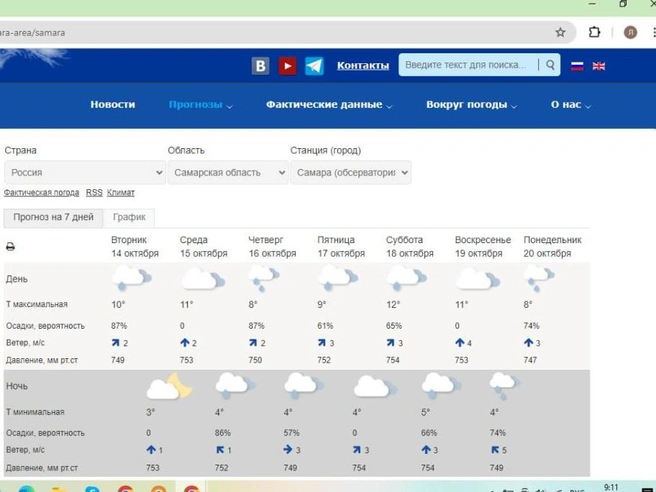Open the RSS feed link
Screen dimensions: 656x492
click(x=94, y=193)
